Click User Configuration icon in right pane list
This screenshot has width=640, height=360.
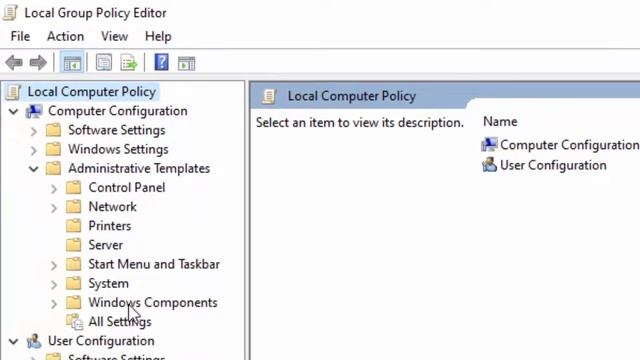(489, 165)
